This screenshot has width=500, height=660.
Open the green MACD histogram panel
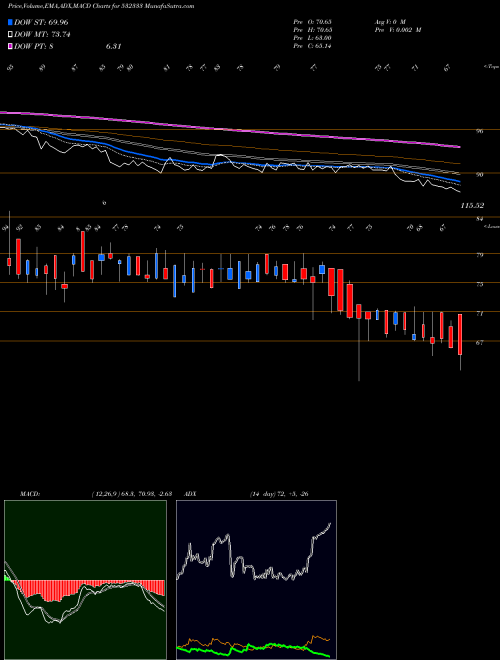click(x=85, y=580)
